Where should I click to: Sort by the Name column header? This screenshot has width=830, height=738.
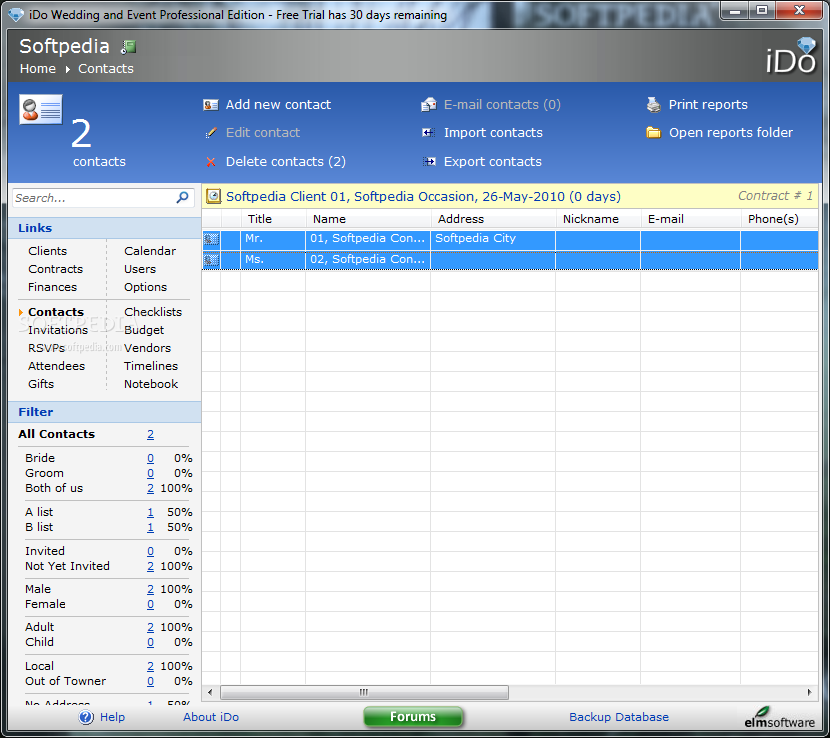368,219
